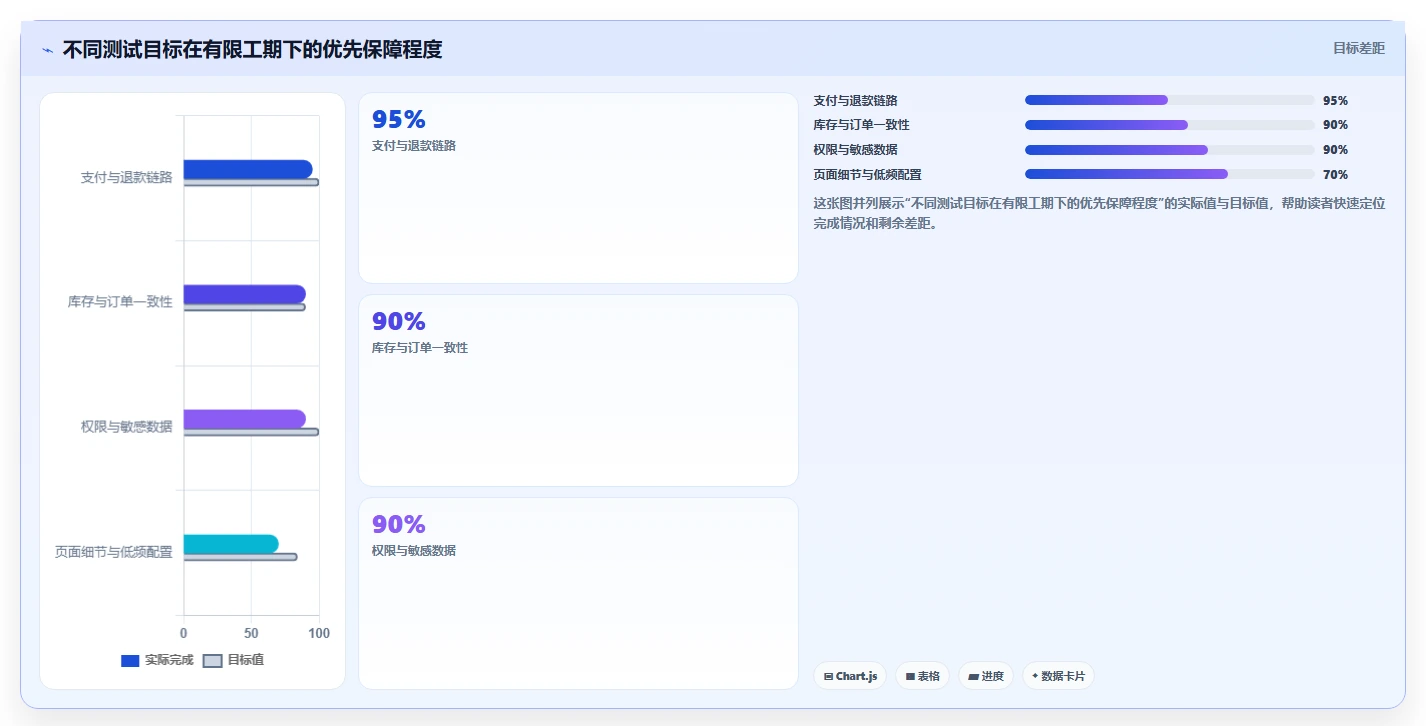The height and width of the screenshot is (726, 1426).
Task: Click the 权限与敏感数据 chart axis label
Action: coord(126,426)
